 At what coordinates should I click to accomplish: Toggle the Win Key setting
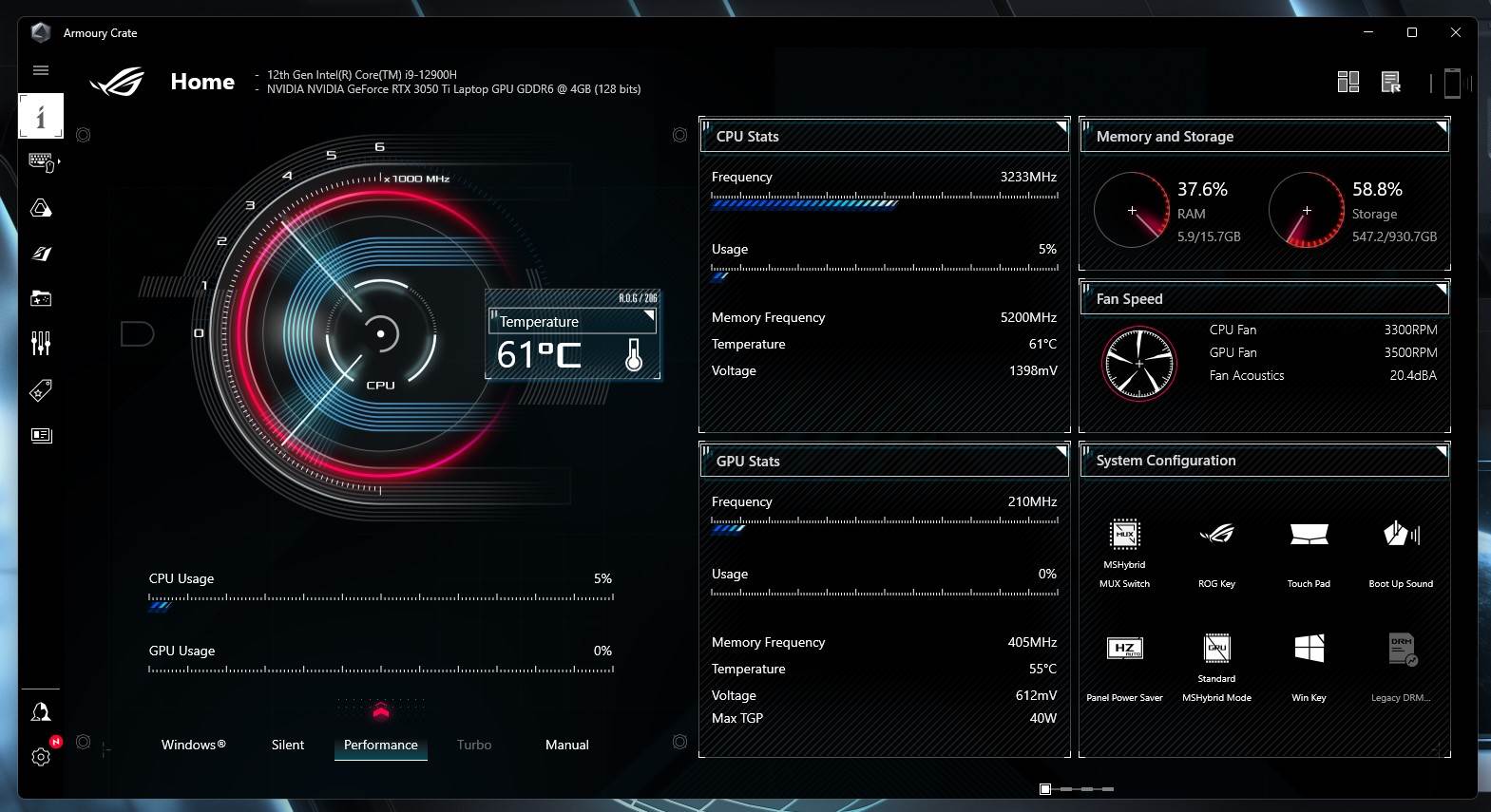1309,649
